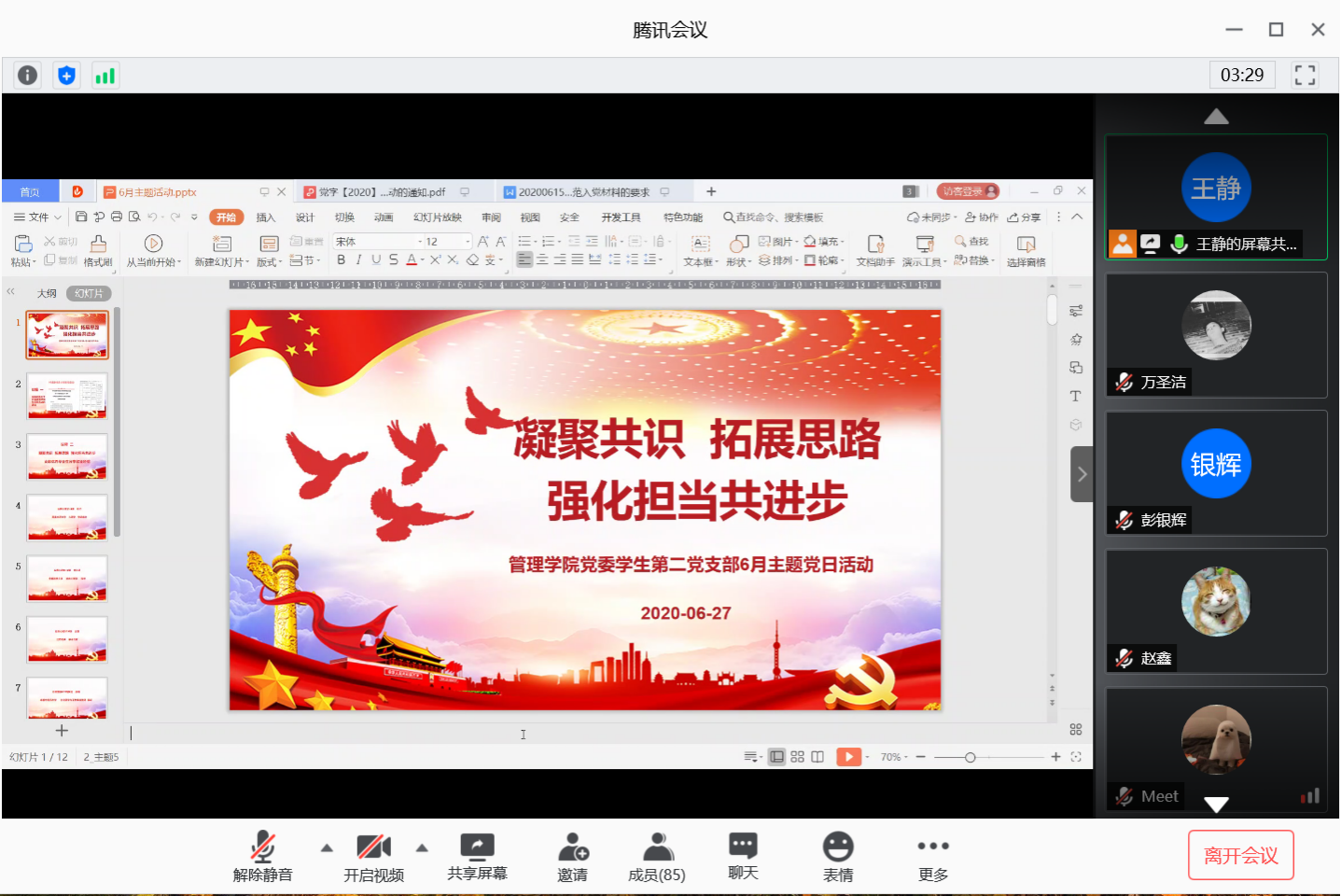Image resolution: width=1341 pixels, height=896 pixels.
Task: Click the blue security shield icon
Action: (x=66, y=76)
